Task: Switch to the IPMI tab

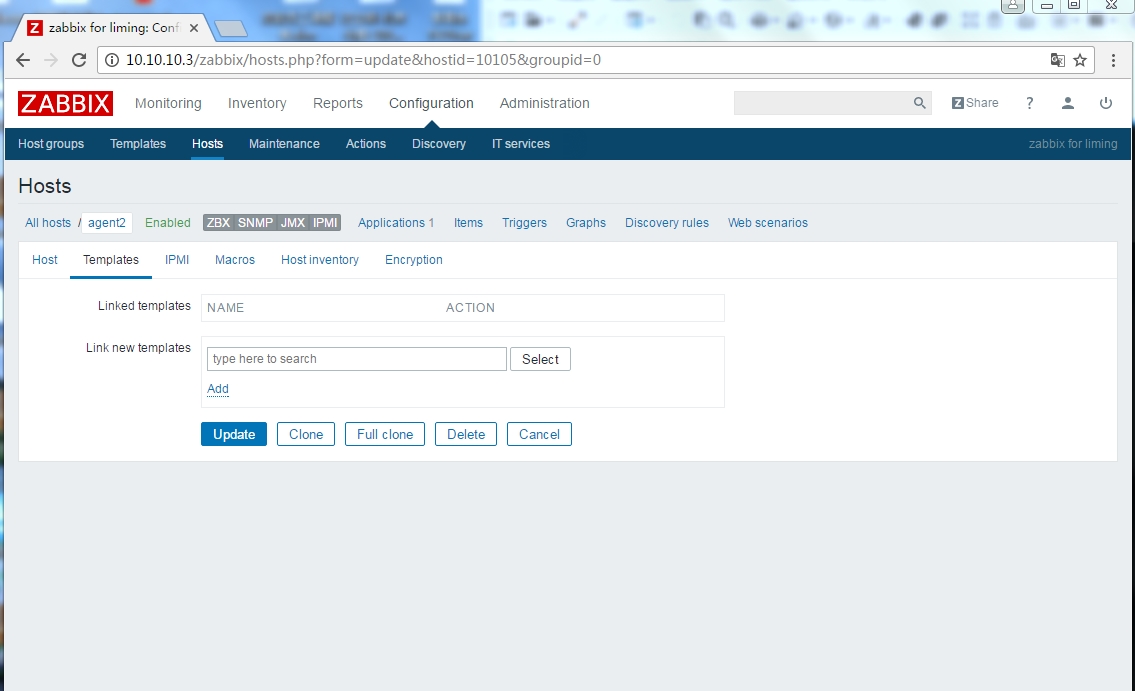Action: click(177, 260)
